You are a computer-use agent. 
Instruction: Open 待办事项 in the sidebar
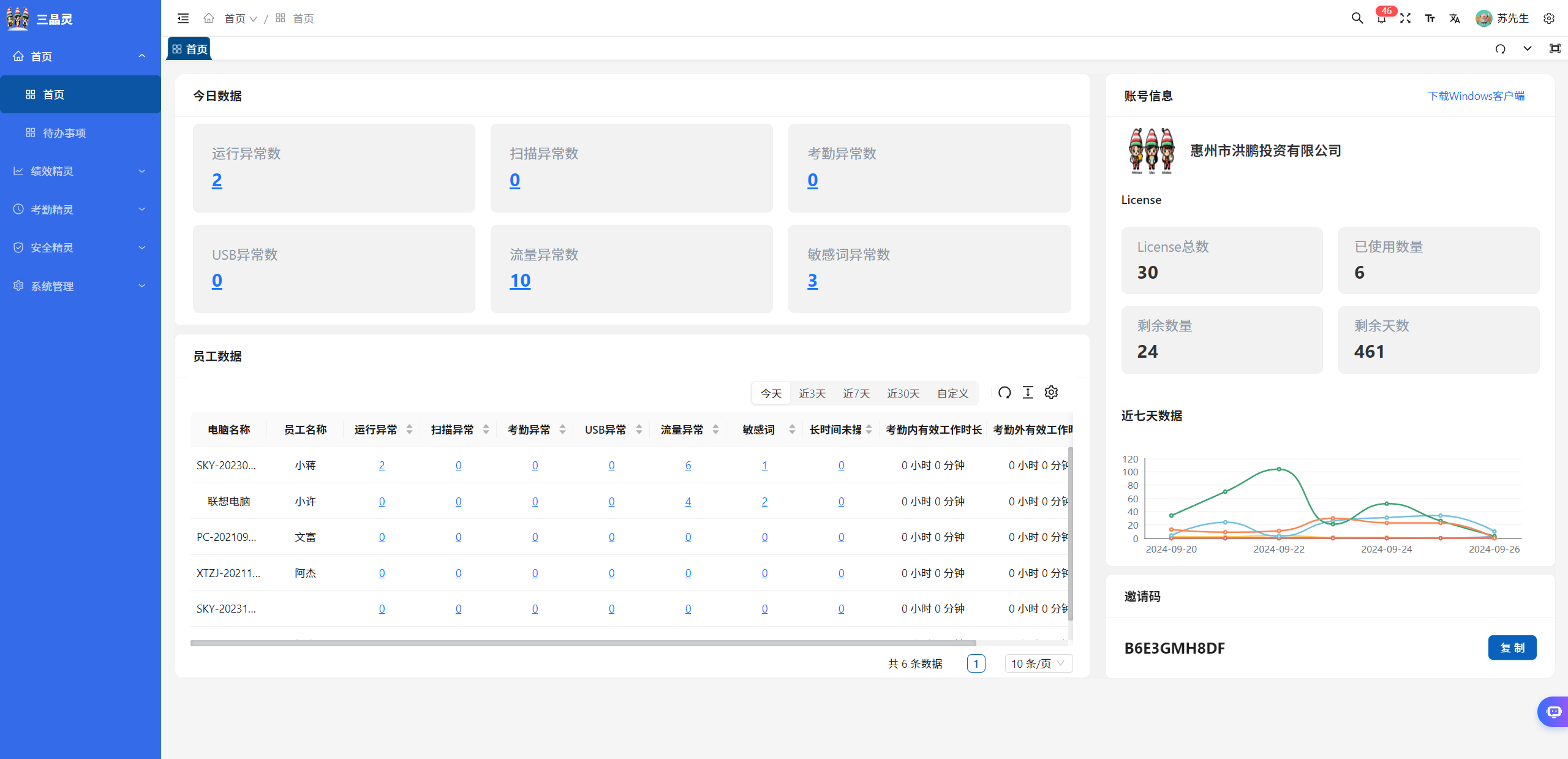tap(64, 133)
